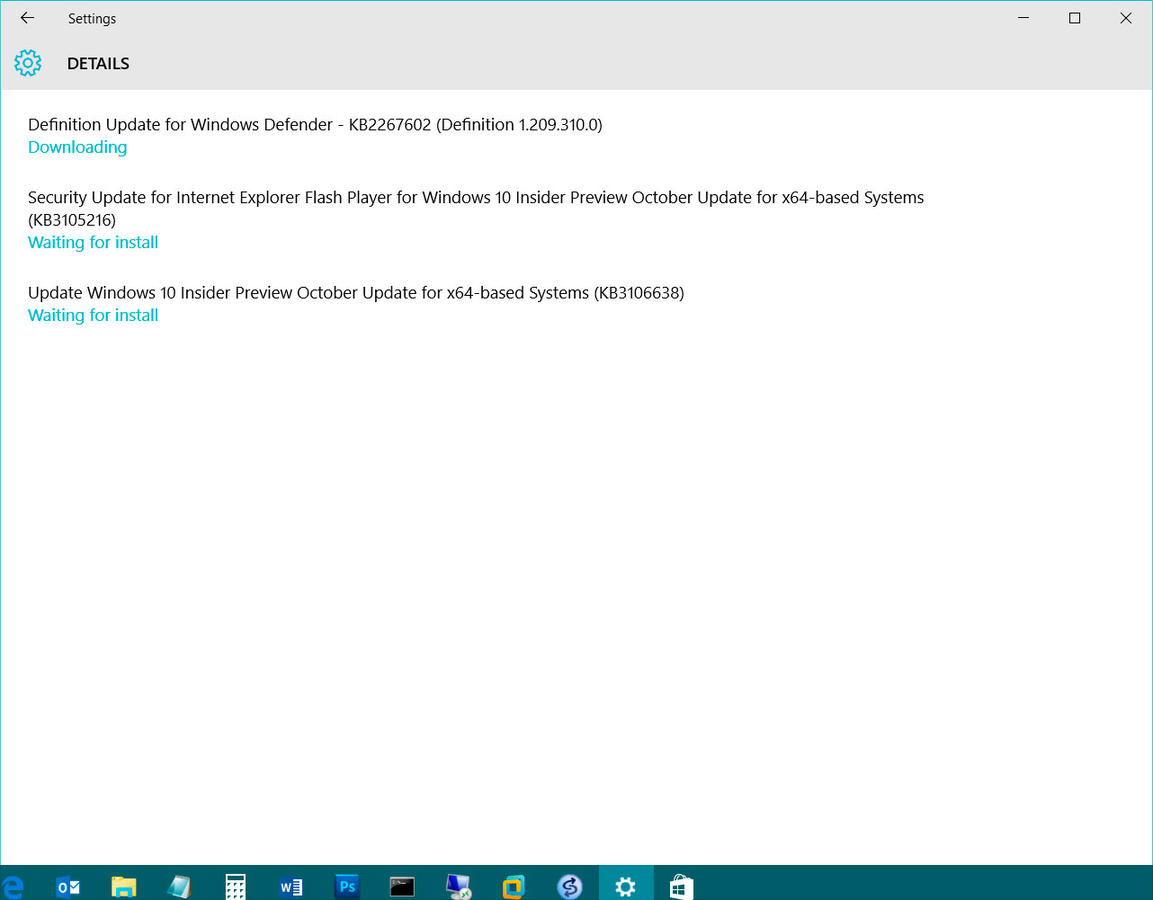Screen dimensions: 1153x900
Task: Click Waiting for install under KB3105216
Action: [x=93, y=242]
